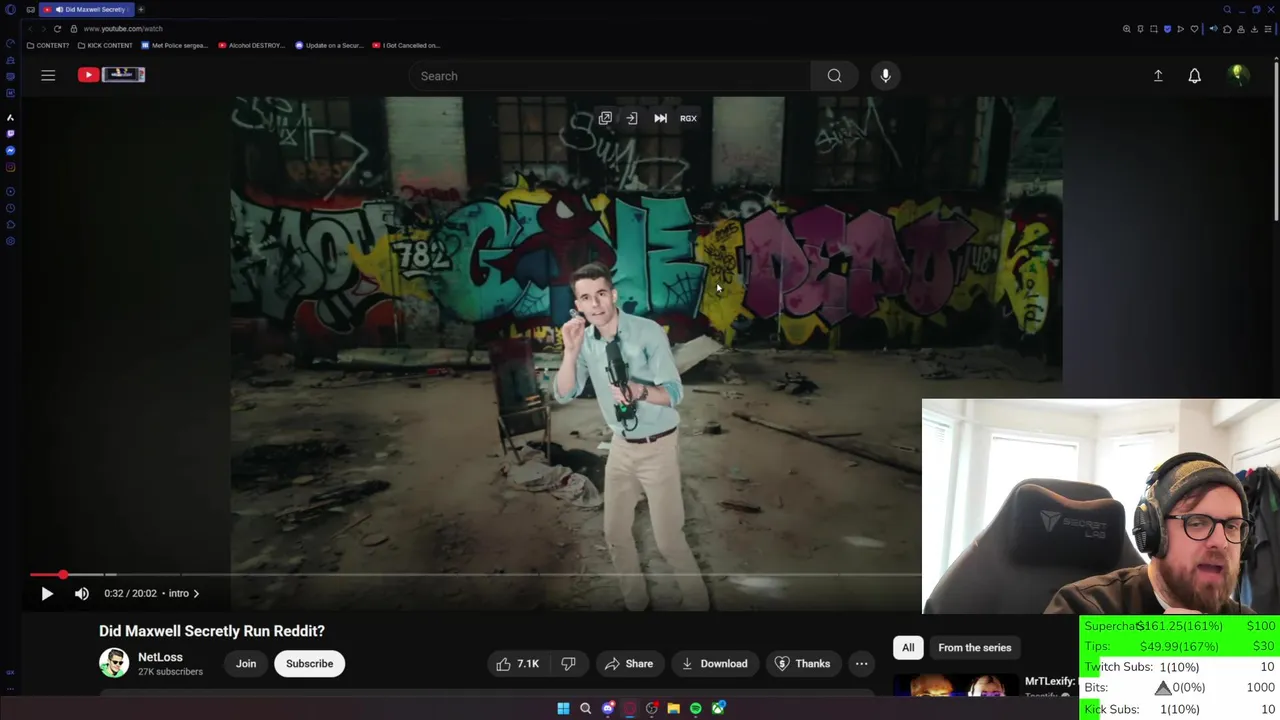The image size is (1280, 720).
Task: Open the more actions ellipsis menu
Action: coord(861,664)
